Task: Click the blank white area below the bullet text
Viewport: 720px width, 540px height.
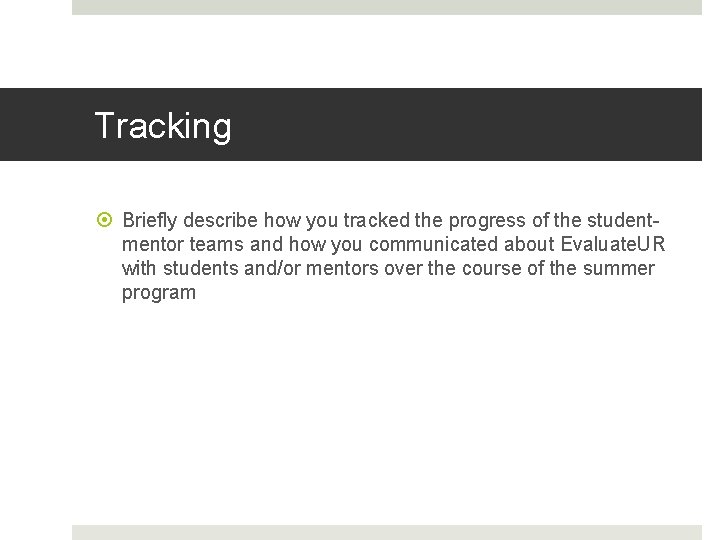Action: point(387,410)
